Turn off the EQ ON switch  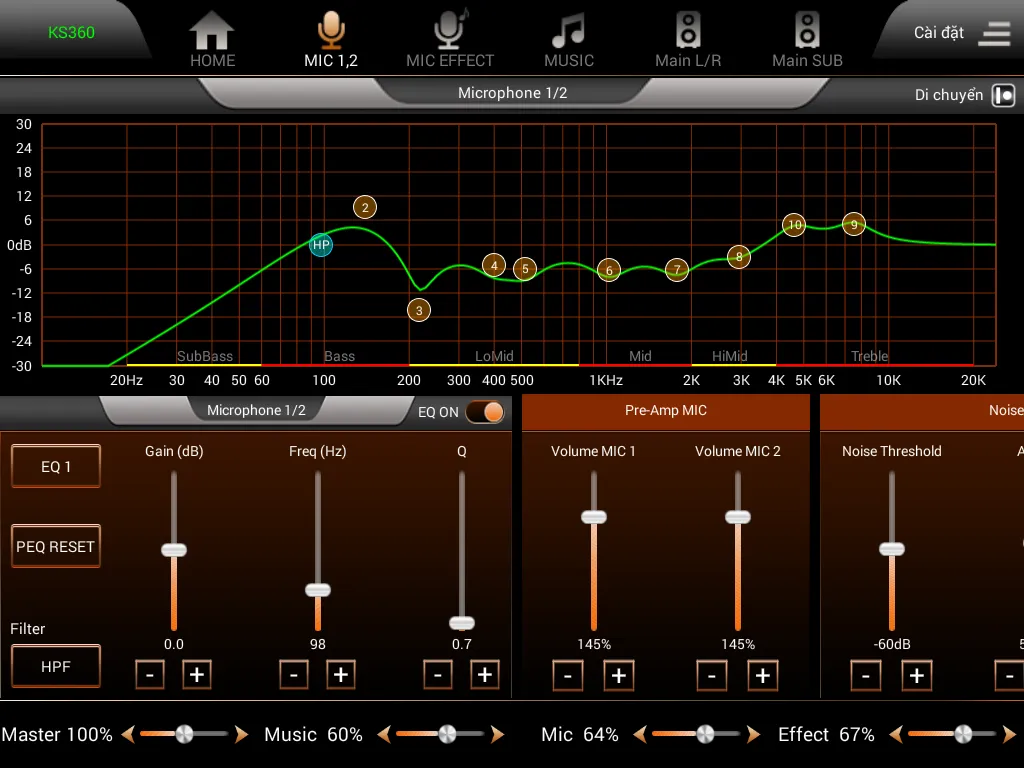[485, 412]
